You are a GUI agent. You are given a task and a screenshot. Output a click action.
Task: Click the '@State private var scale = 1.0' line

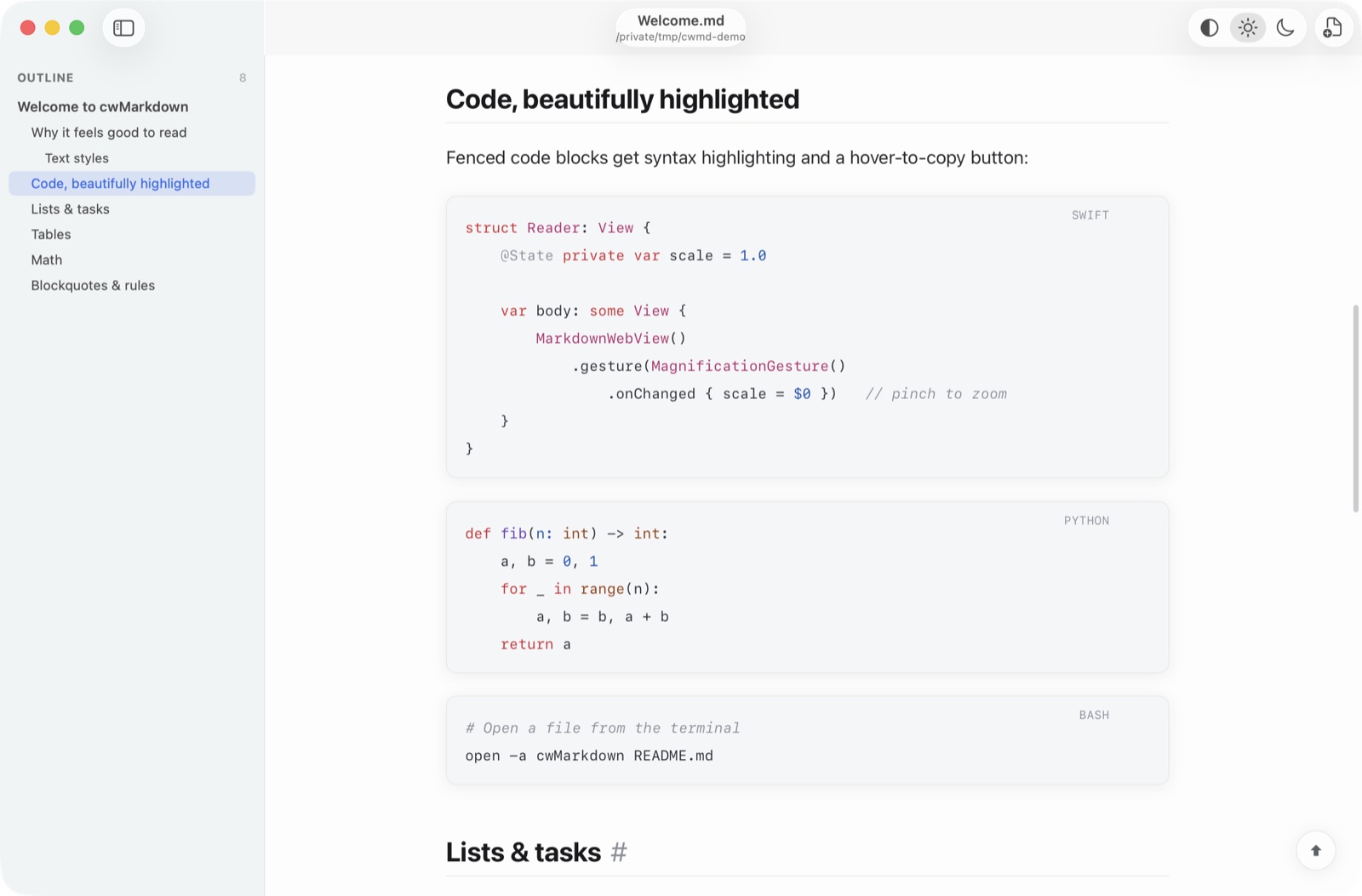(x=633, y=255)
